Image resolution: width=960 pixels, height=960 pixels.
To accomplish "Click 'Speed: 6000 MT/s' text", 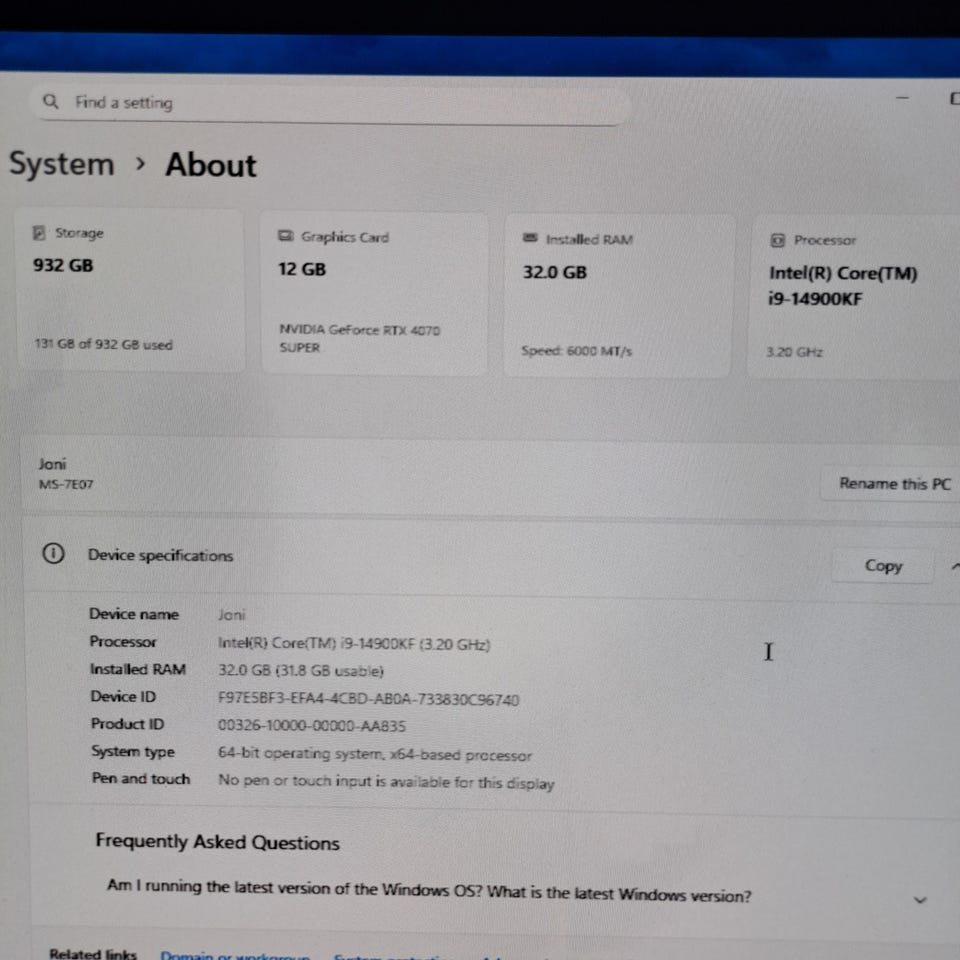I will [576, 351].
